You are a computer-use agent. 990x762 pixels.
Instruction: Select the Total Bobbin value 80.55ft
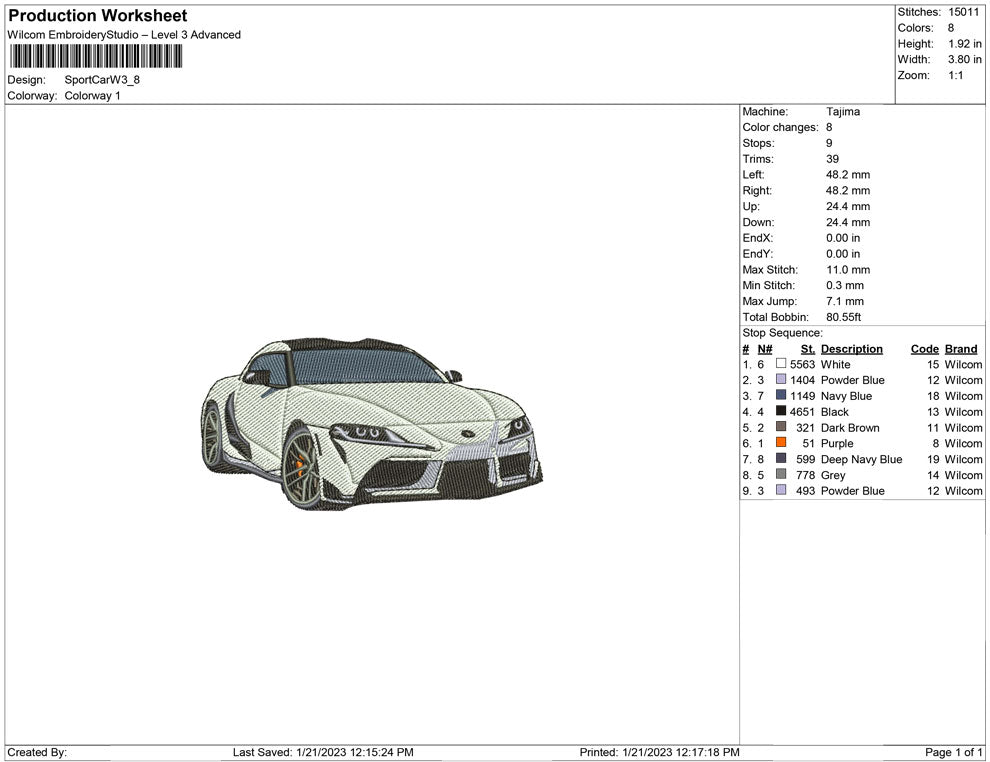[x=843, y=317]
